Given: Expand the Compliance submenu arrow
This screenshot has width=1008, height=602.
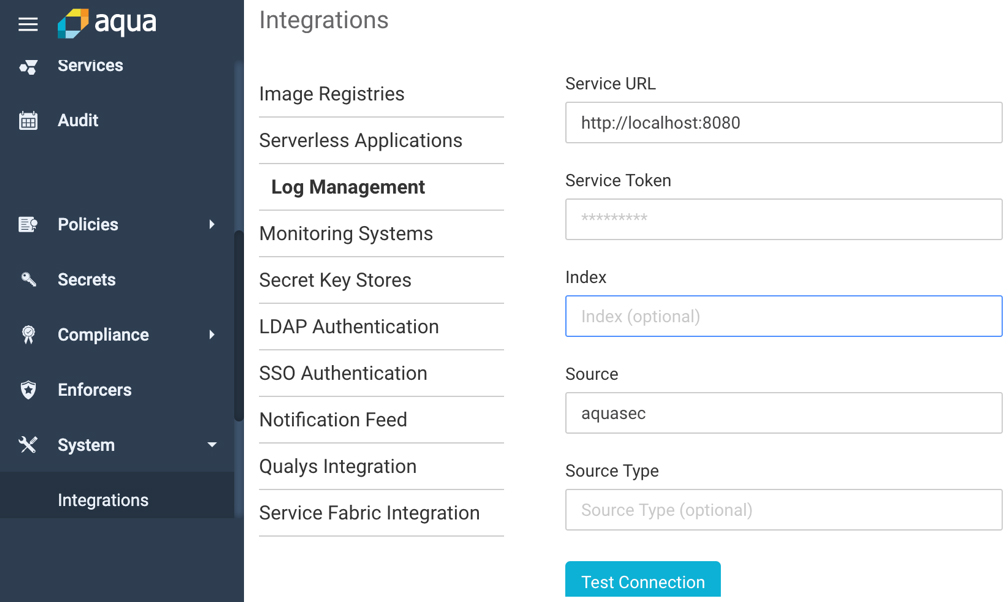Looking at the screenshot, I should 212,334.
